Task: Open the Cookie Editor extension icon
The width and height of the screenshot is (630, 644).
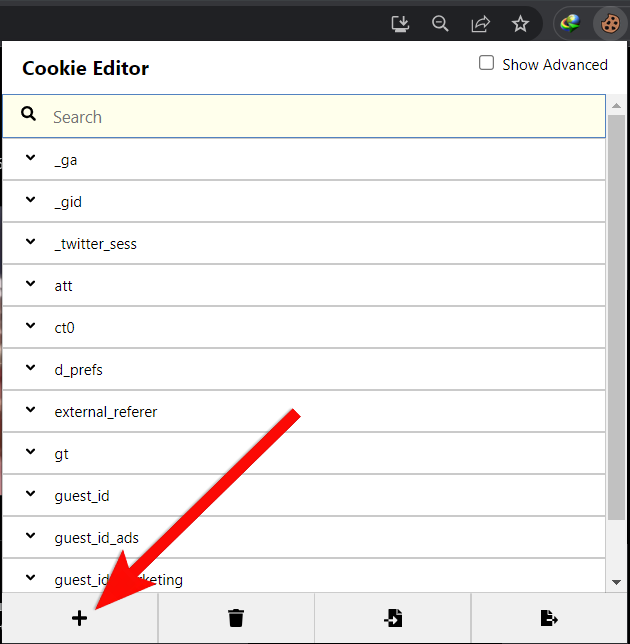Action: (608, 23)
